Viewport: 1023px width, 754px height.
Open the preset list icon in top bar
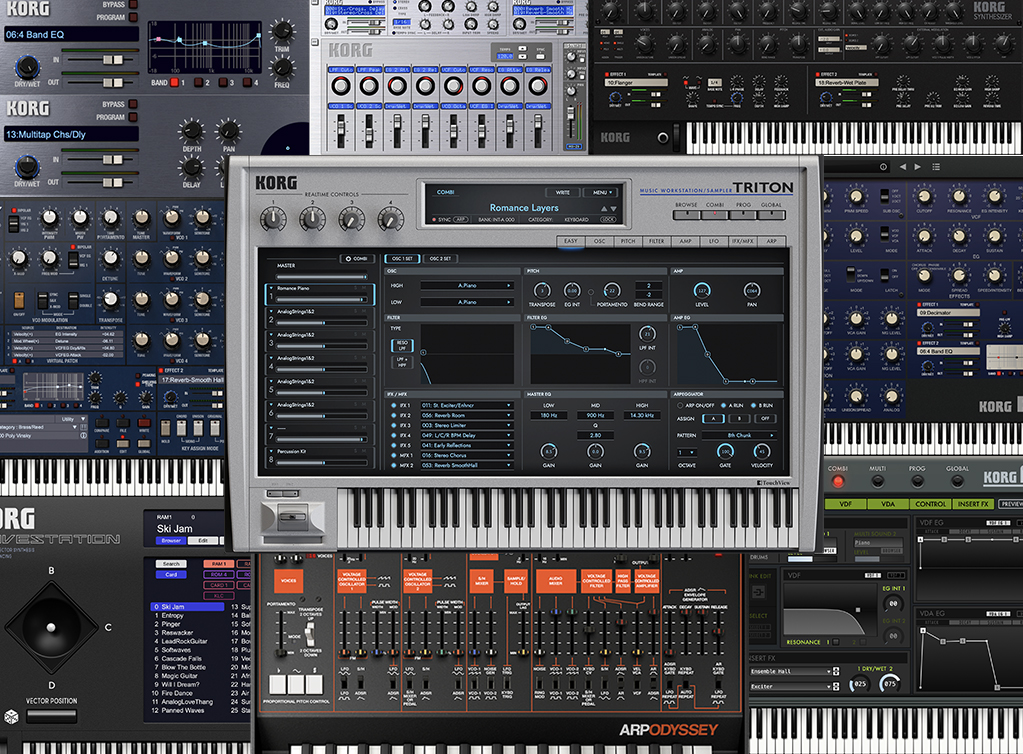tap(936, 167)
